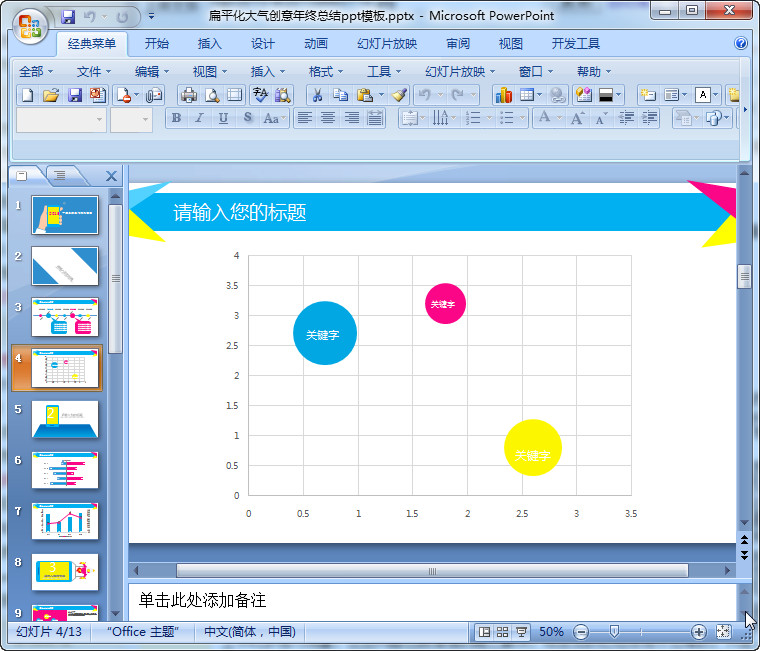The image size is (760, 651).
Task: Switch to the 开始 ribbon tab
Action: point(157,44)
